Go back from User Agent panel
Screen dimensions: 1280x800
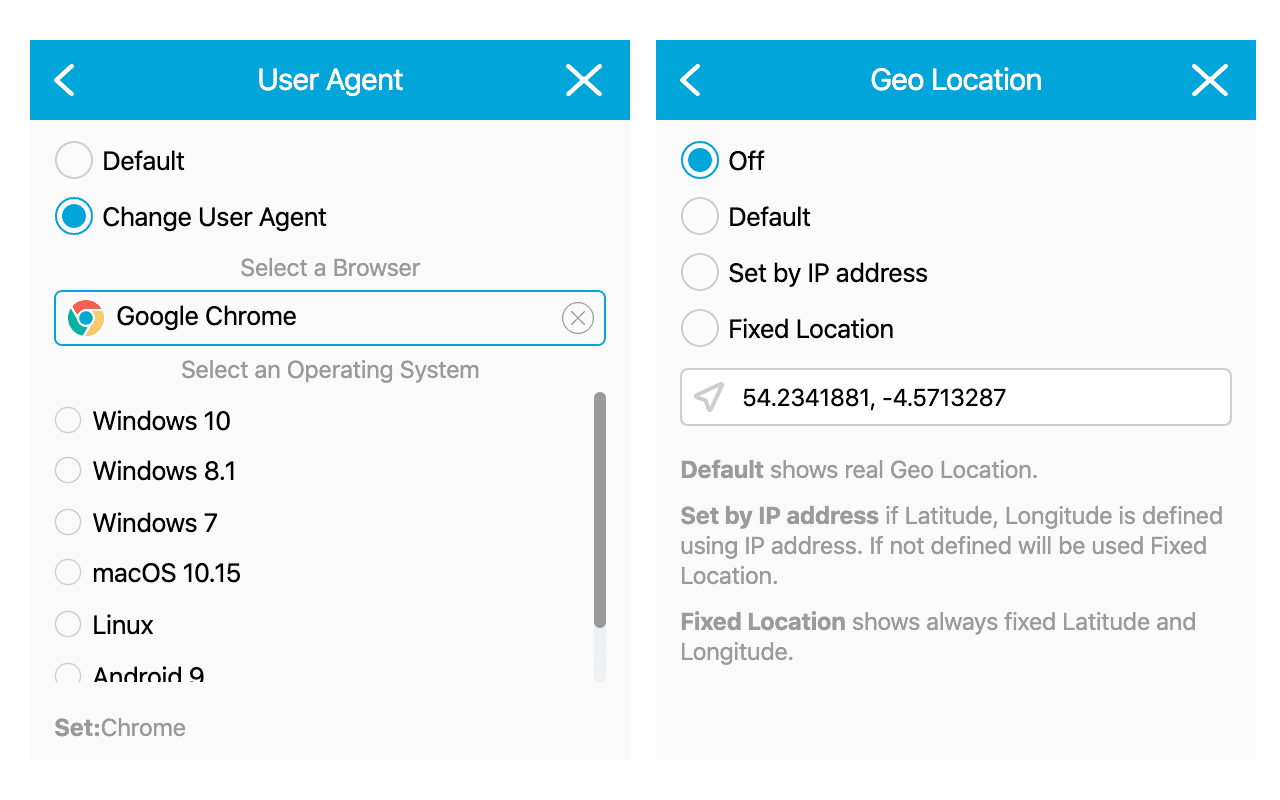coord(65,80)
